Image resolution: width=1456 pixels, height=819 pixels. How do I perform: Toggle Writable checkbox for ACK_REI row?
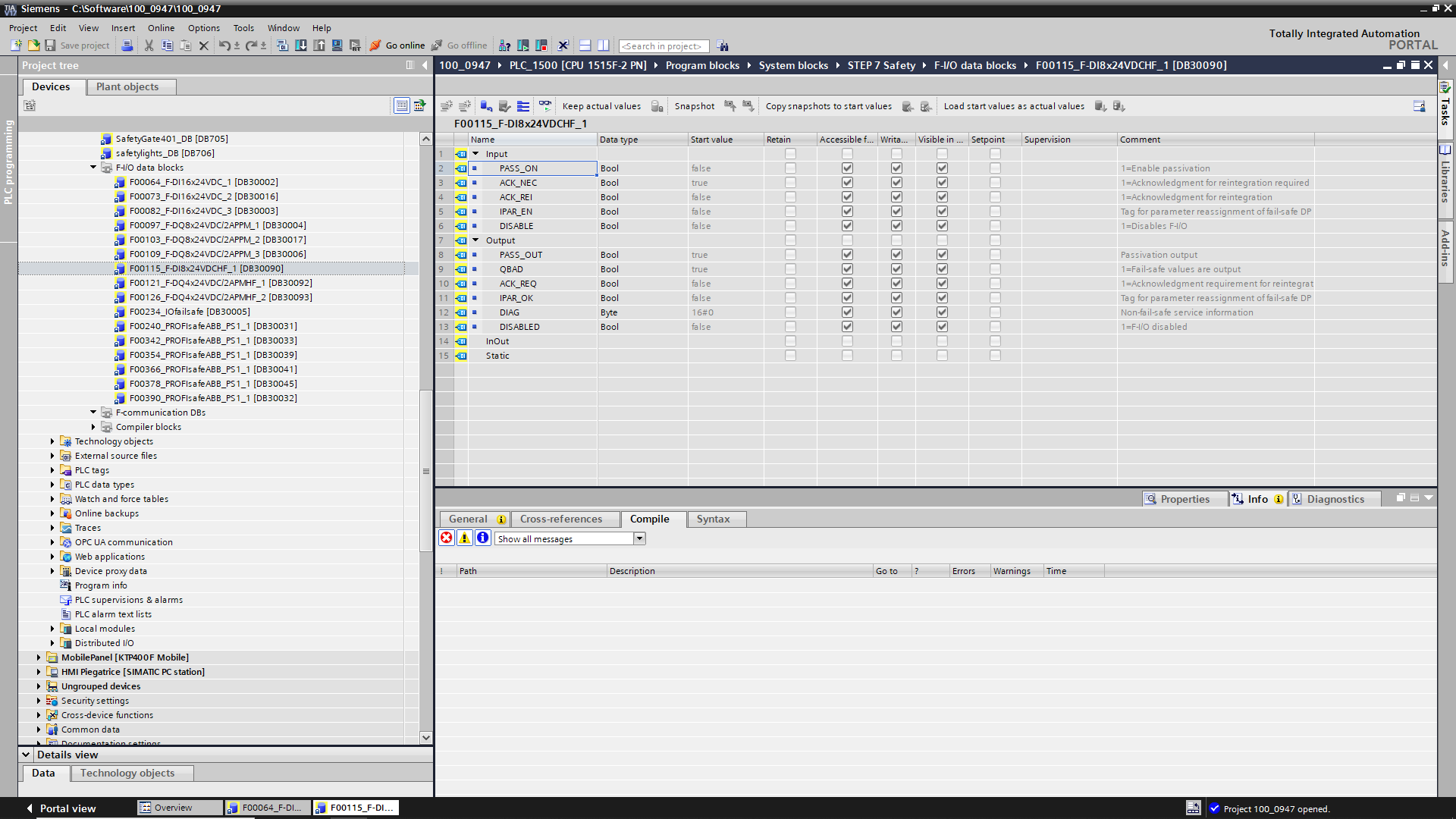pyautogui.click(x=896, y=197)
